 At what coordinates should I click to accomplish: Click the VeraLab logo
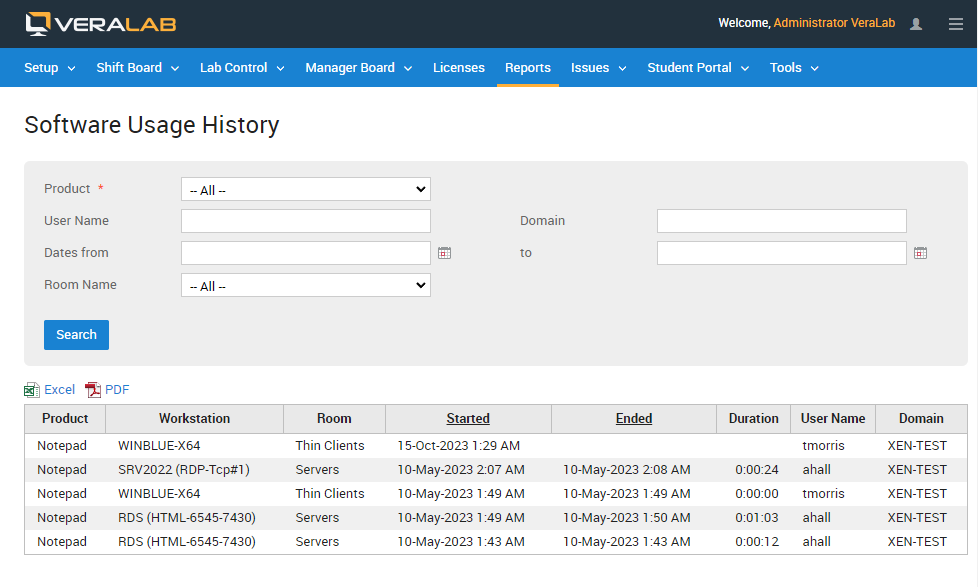(x=100, y=24)
